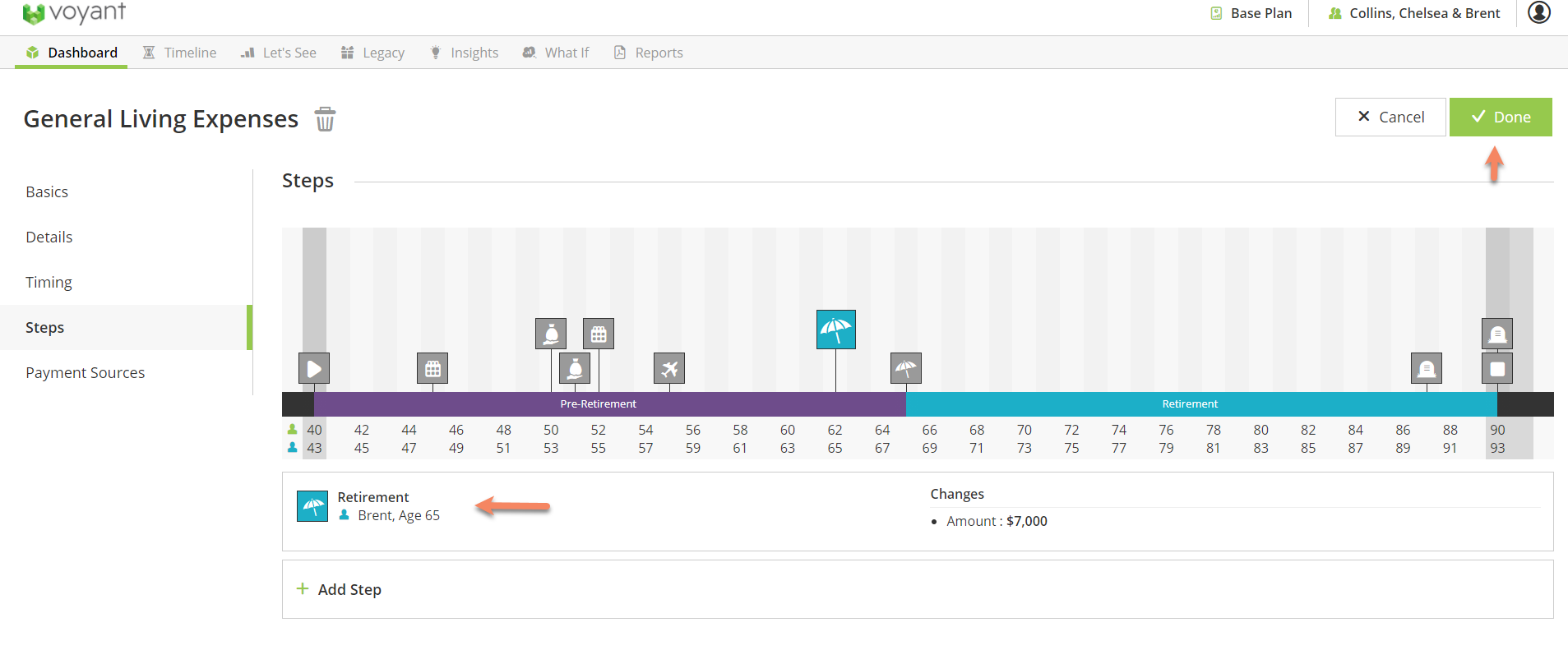
Task: Click the purple Pre-Retirement stage bar
Action: [598, 403]
